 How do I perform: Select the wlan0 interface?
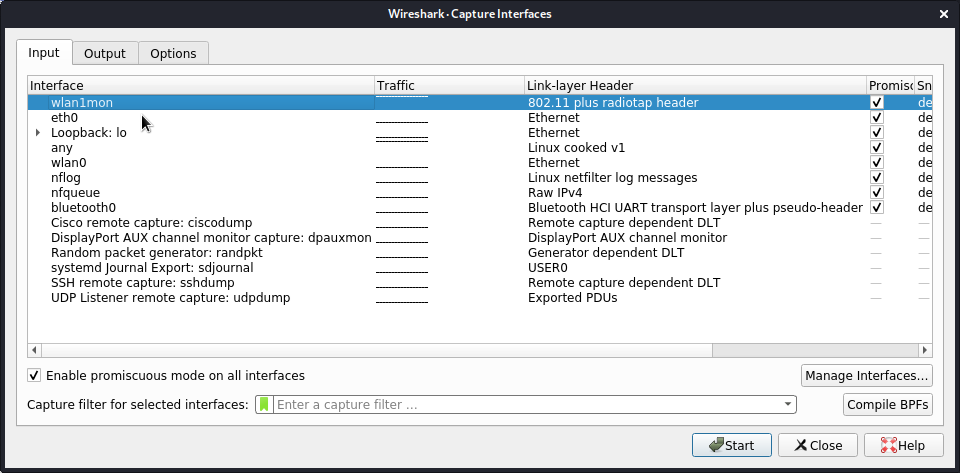(x=69, y=162)
